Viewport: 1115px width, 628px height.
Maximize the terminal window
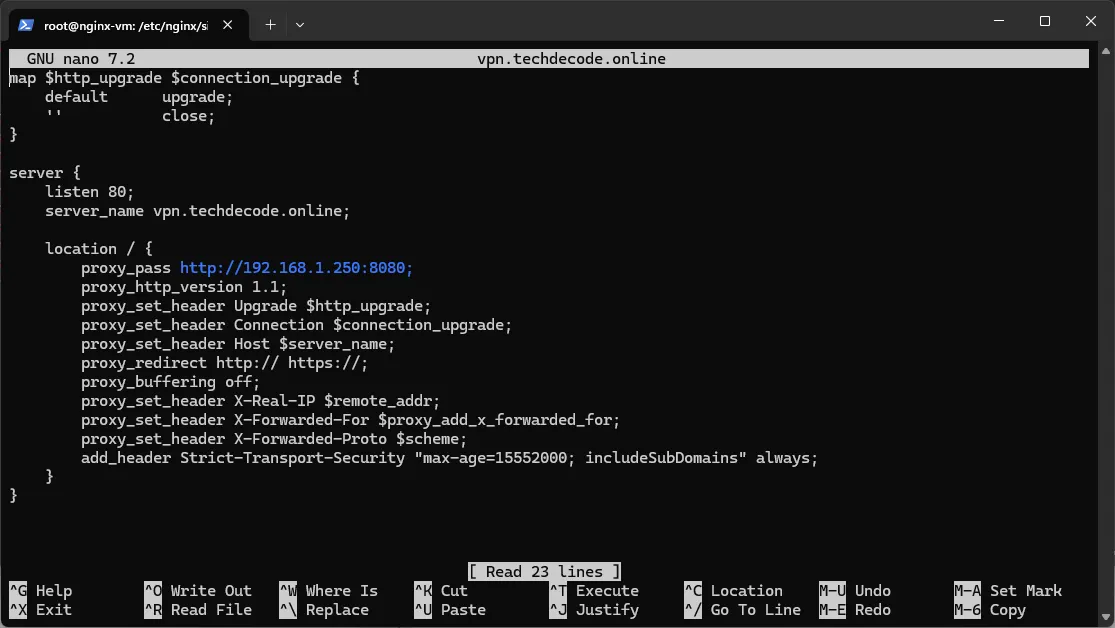[1045, 21]
